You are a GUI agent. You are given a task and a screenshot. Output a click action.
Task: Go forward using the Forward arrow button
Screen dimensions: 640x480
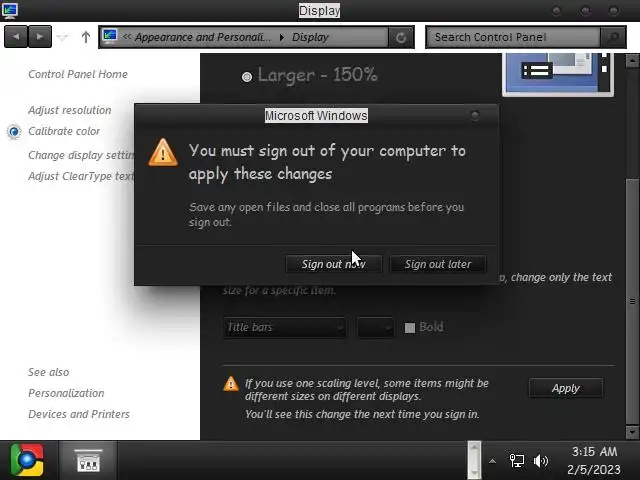40,37
